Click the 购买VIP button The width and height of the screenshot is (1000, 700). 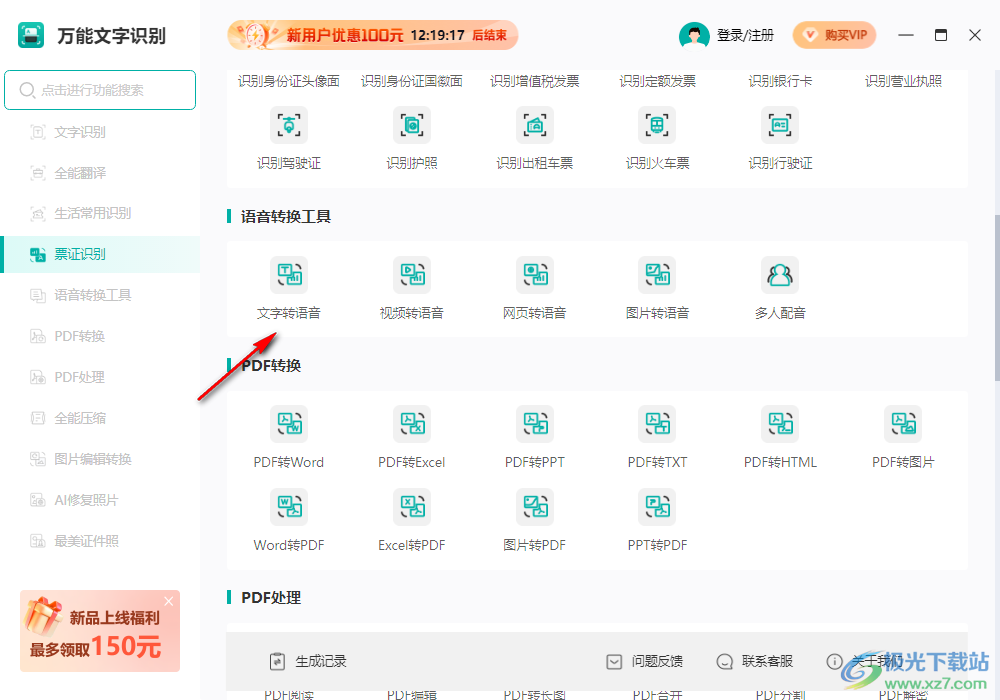click(834, 35)
